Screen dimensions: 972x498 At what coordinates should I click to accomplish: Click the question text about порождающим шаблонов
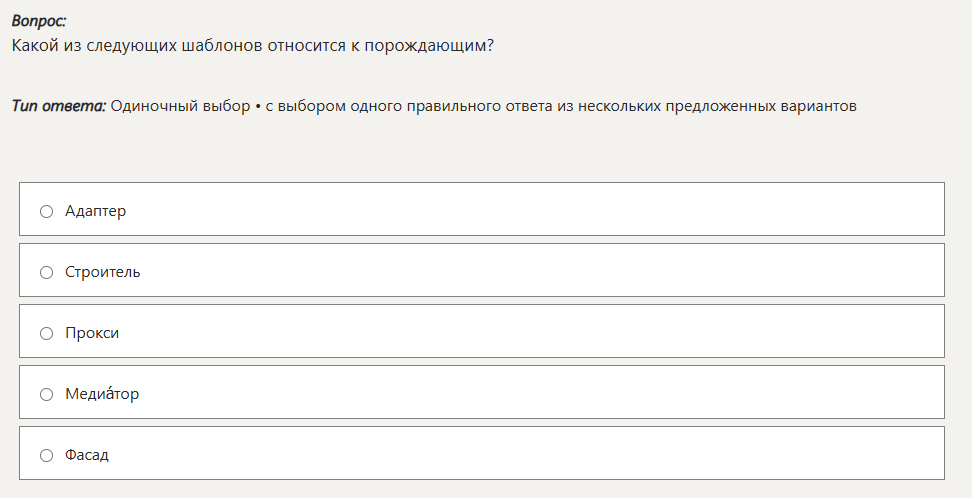click(x=252, y=46)
